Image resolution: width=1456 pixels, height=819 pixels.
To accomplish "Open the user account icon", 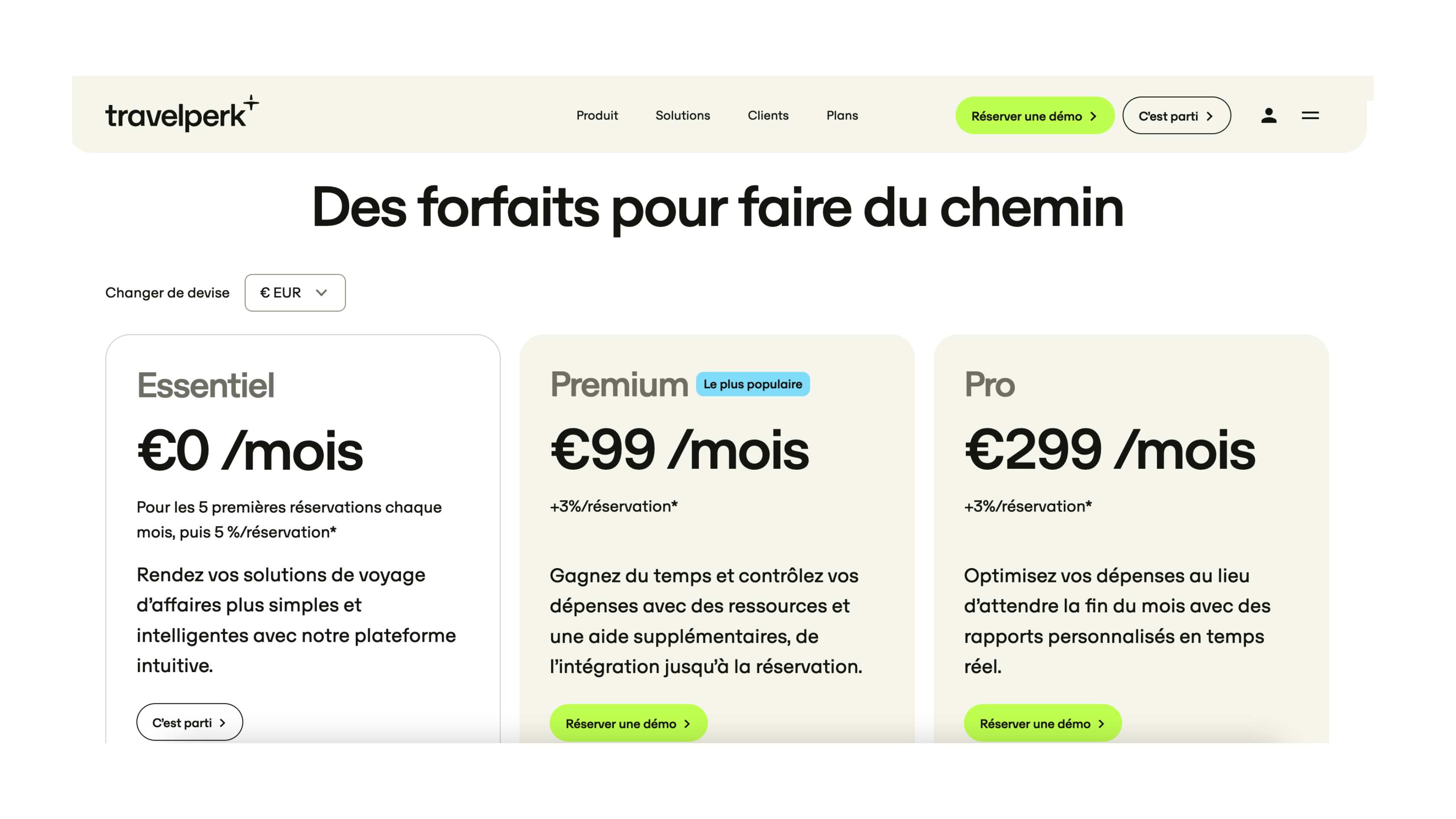I will (1268, 115).
